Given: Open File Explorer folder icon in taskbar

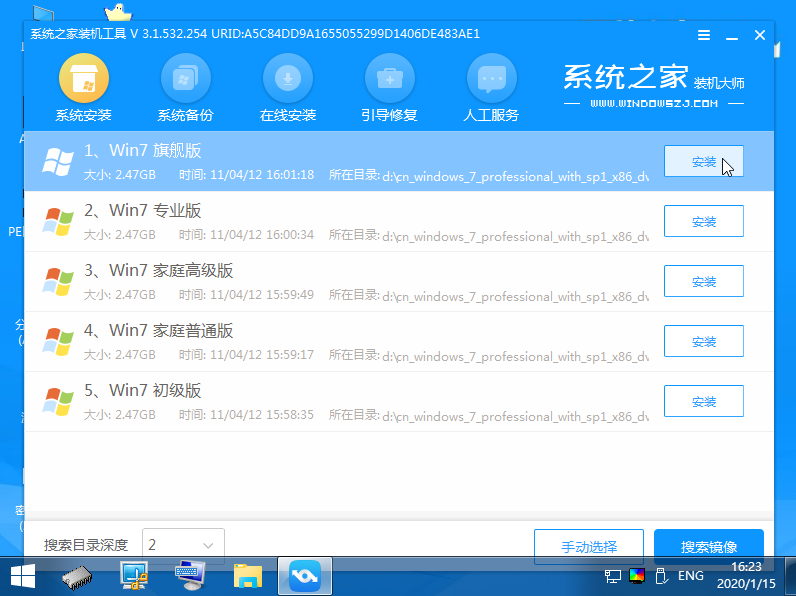Looking at the screenshot, I should click(x=247, y=575).
